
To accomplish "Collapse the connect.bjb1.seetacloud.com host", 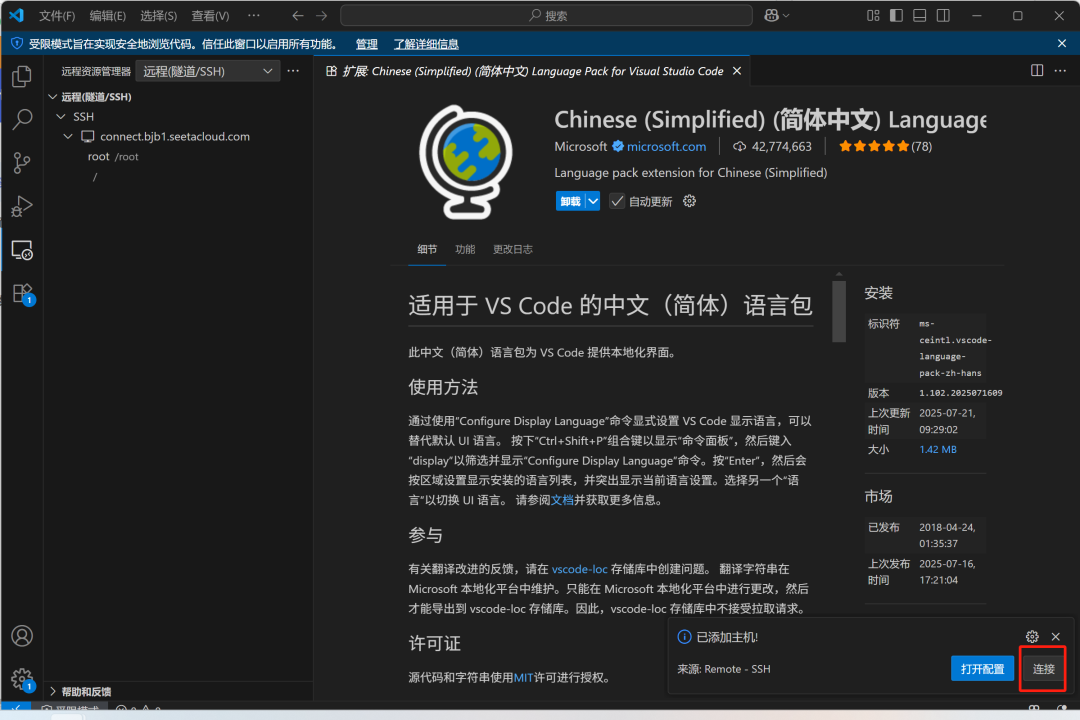I will click(68, 136).
